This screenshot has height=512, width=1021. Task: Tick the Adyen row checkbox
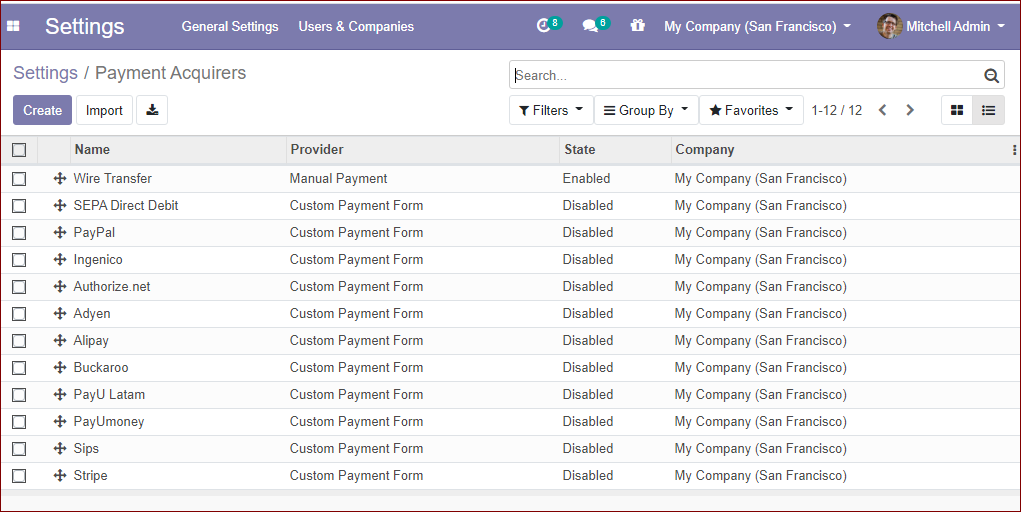[x=19, y=314]
